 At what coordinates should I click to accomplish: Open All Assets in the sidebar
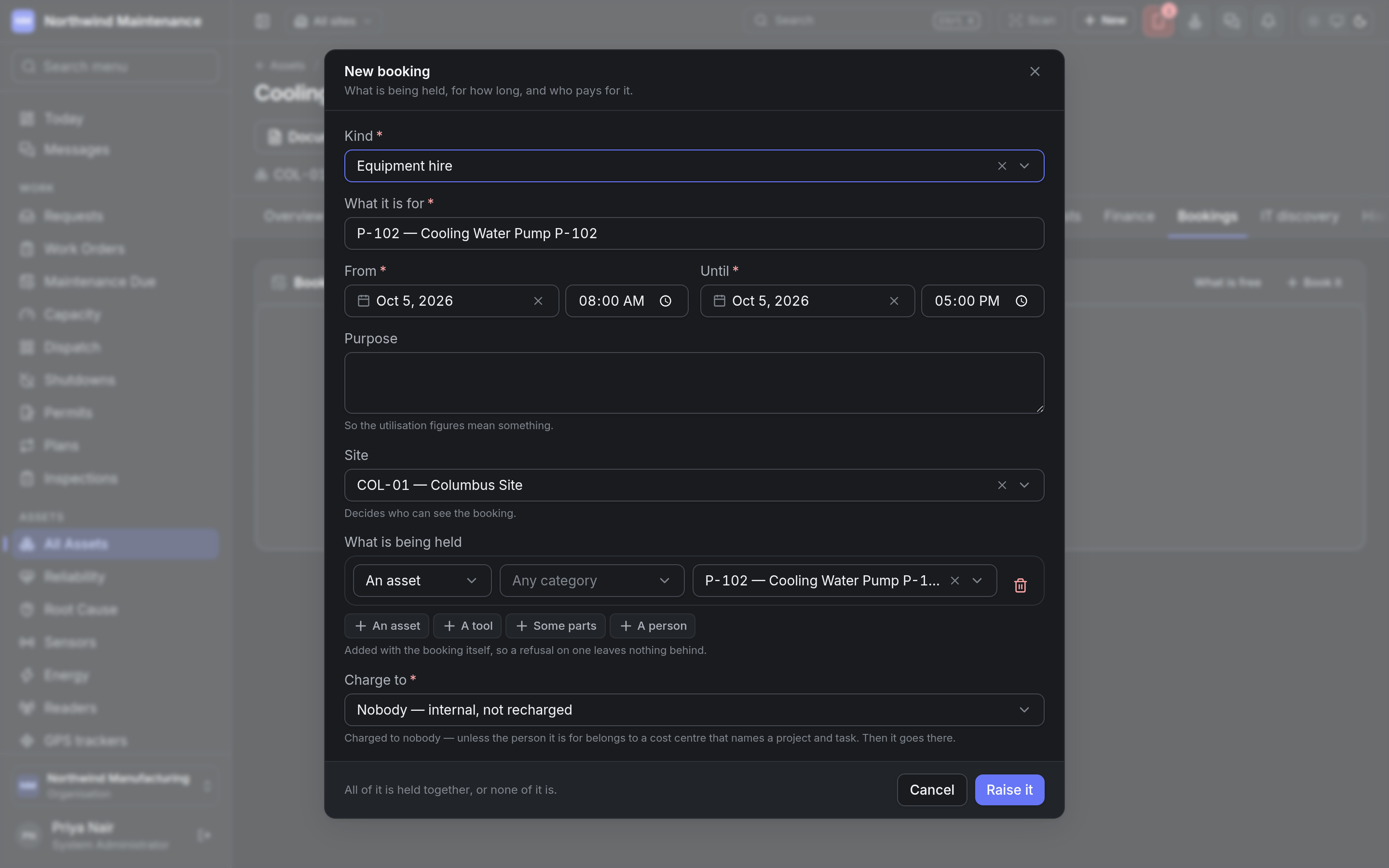[x=115, y=543]
